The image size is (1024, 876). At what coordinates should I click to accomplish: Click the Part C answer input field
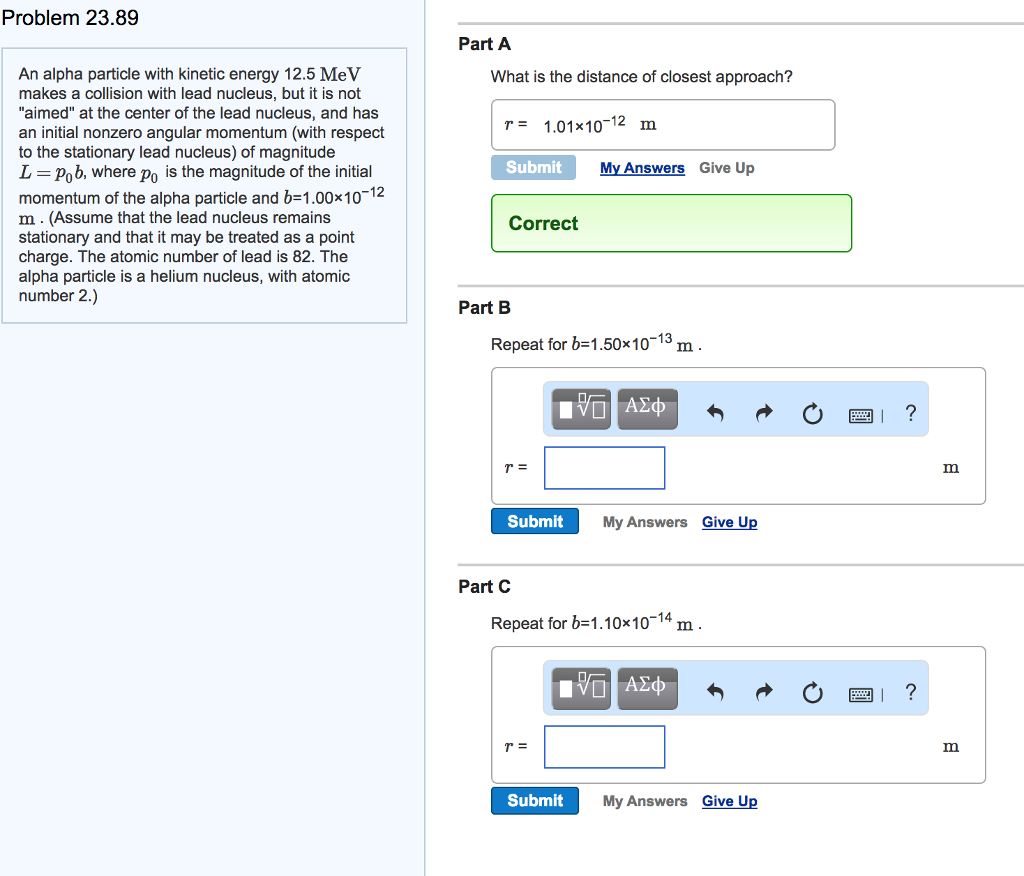(x=604, y=747)
